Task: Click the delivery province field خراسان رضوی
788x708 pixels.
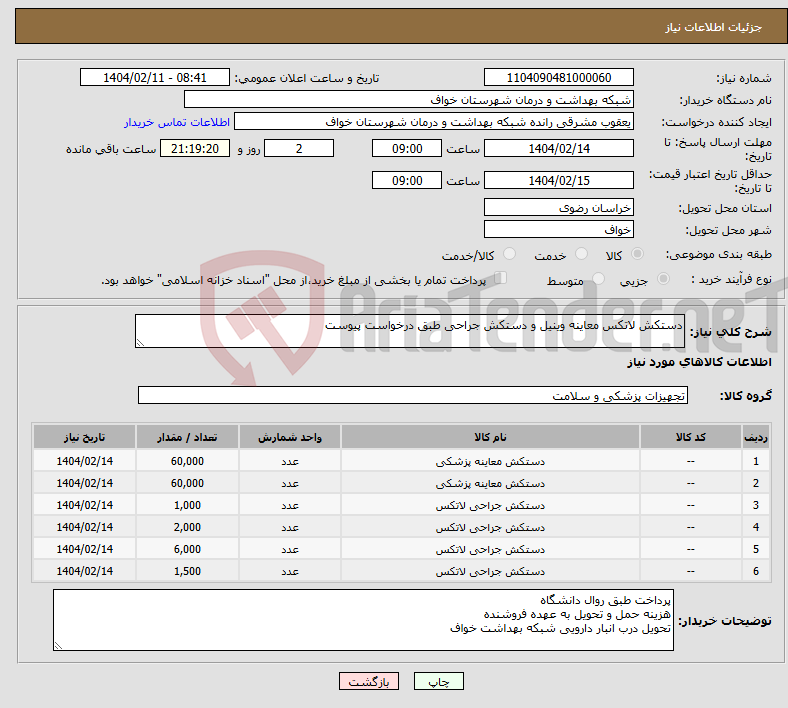Action: pyautogui.click(x=559, y=207)
